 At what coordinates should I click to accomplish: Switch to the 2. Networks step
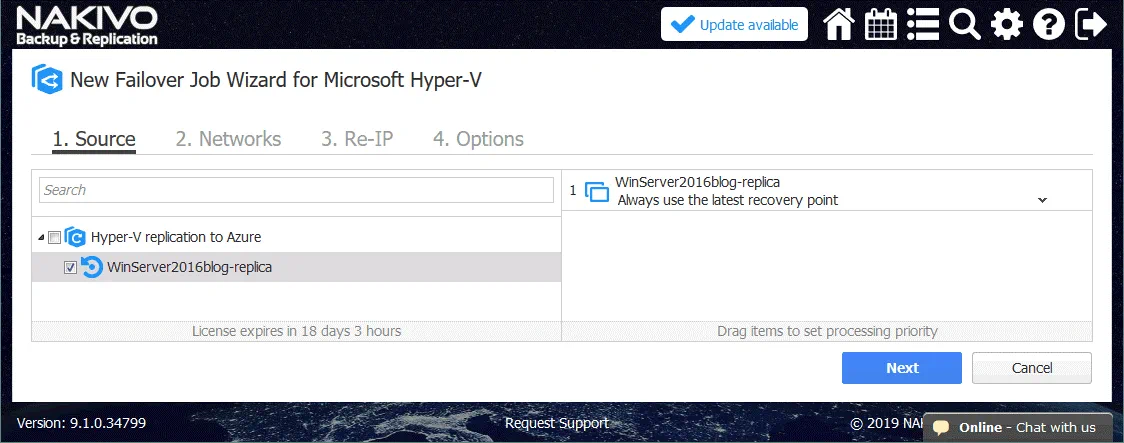(x=228, y=139)
